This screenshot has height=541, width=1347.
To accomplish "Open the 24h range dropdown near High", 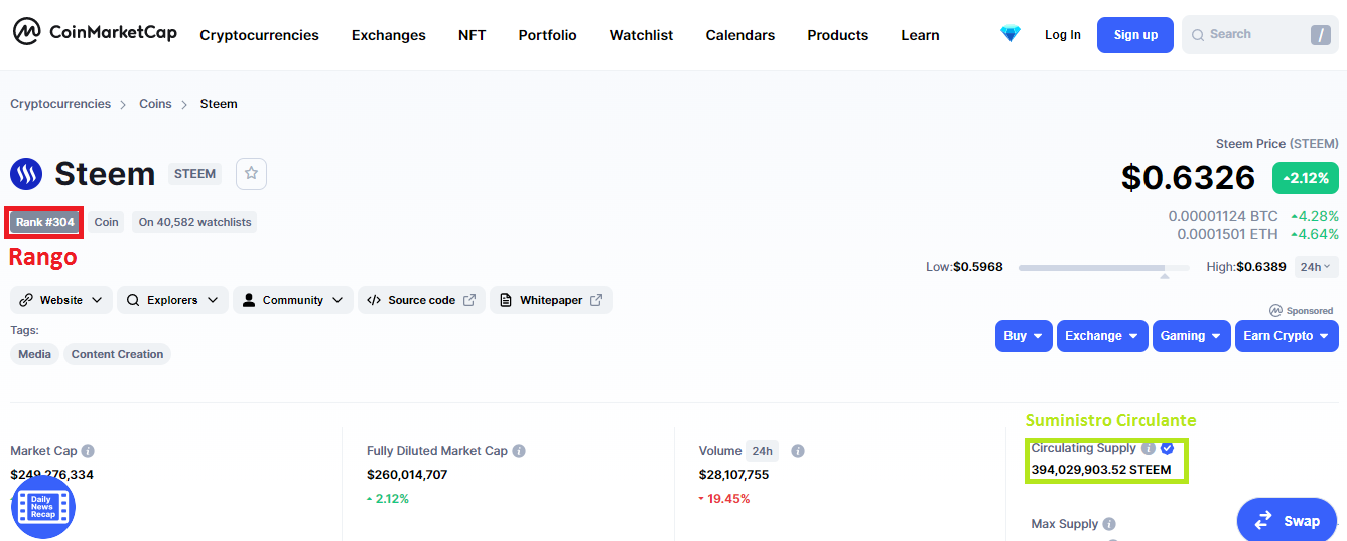I will 1316,267.
